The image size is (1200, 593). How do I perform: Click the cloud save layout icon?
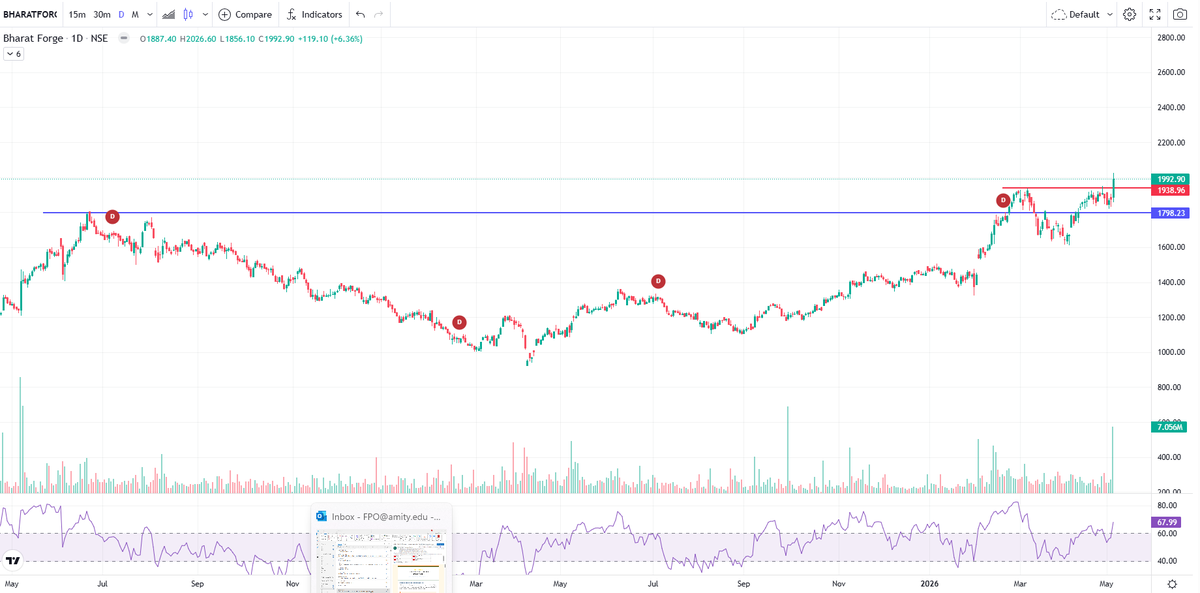tap(1058, 14)
